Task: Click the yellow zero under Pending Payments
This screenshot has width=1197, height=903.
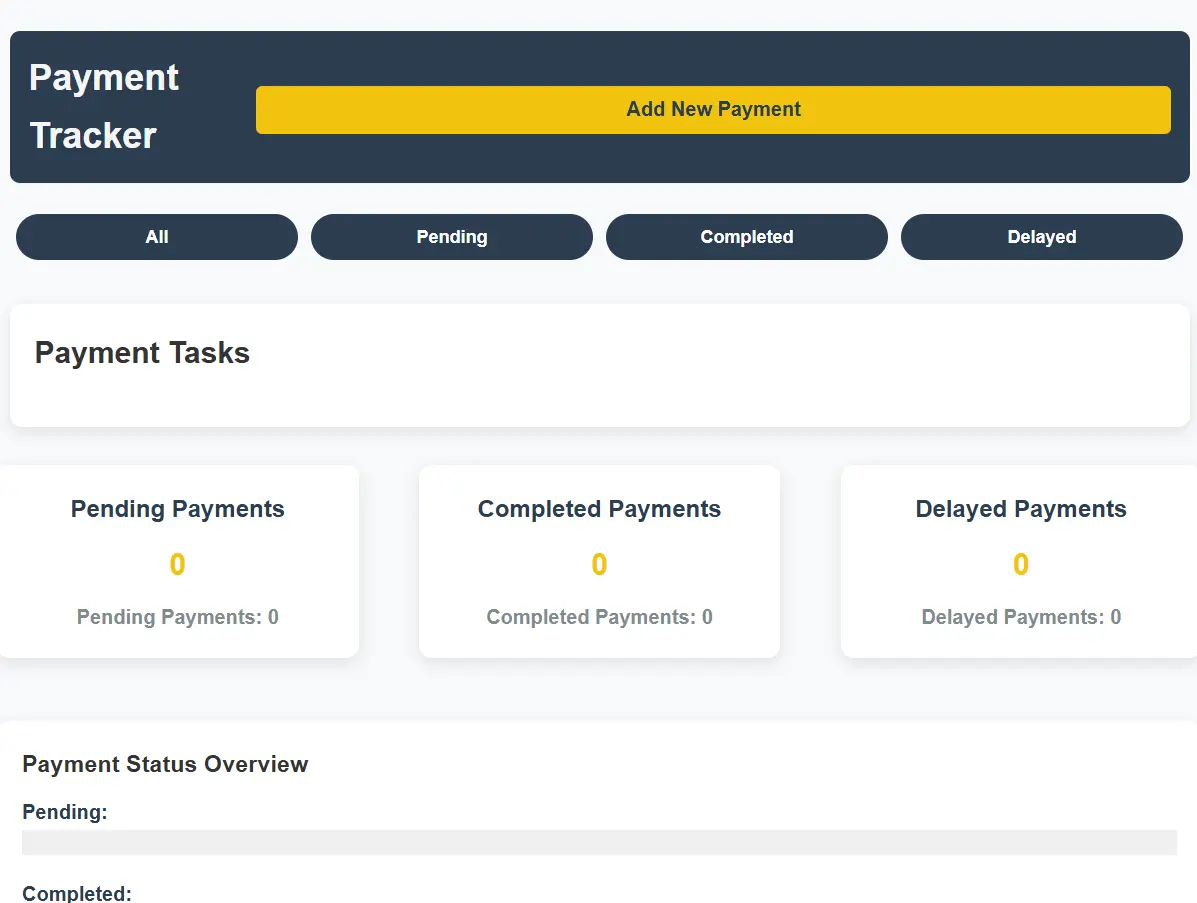Action: point(177,564)
